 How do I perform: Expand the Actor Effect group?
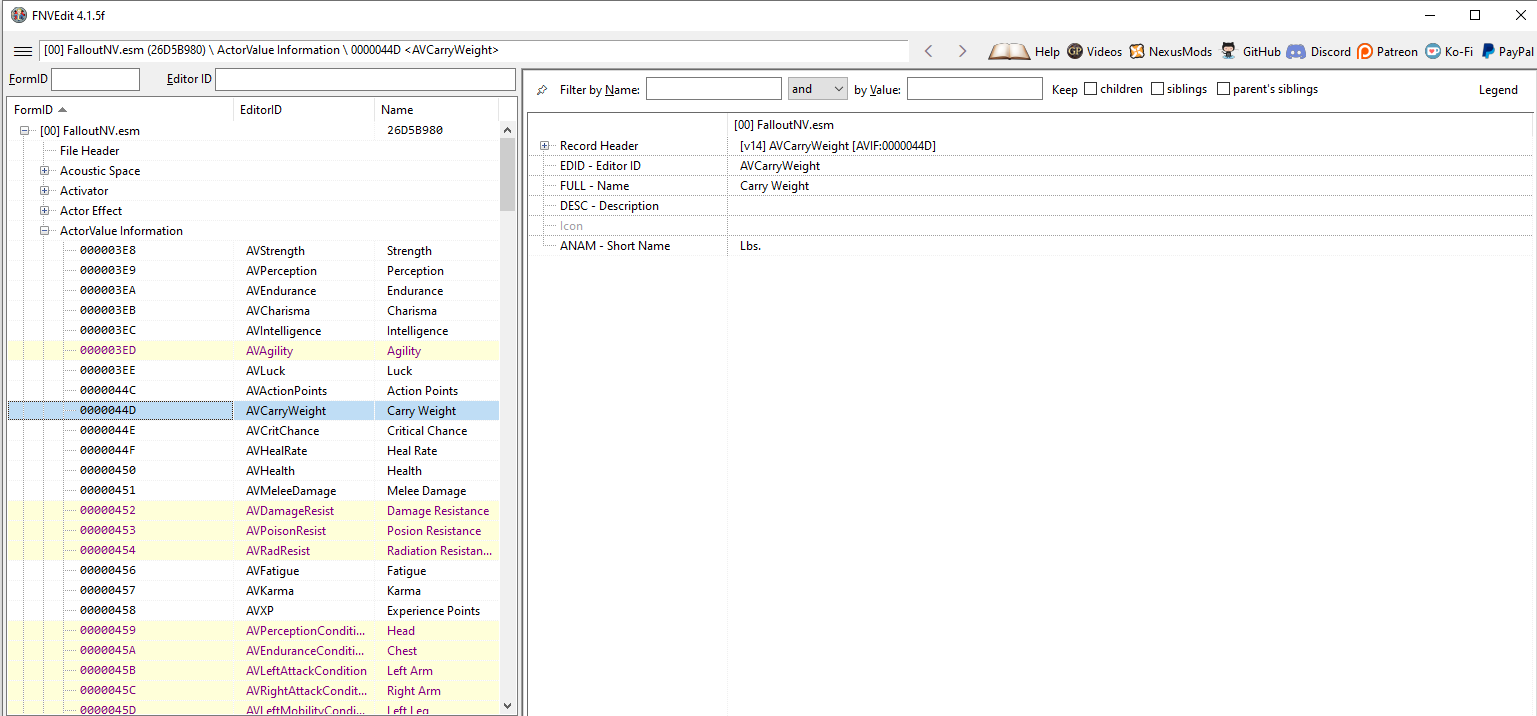(45, 211)
